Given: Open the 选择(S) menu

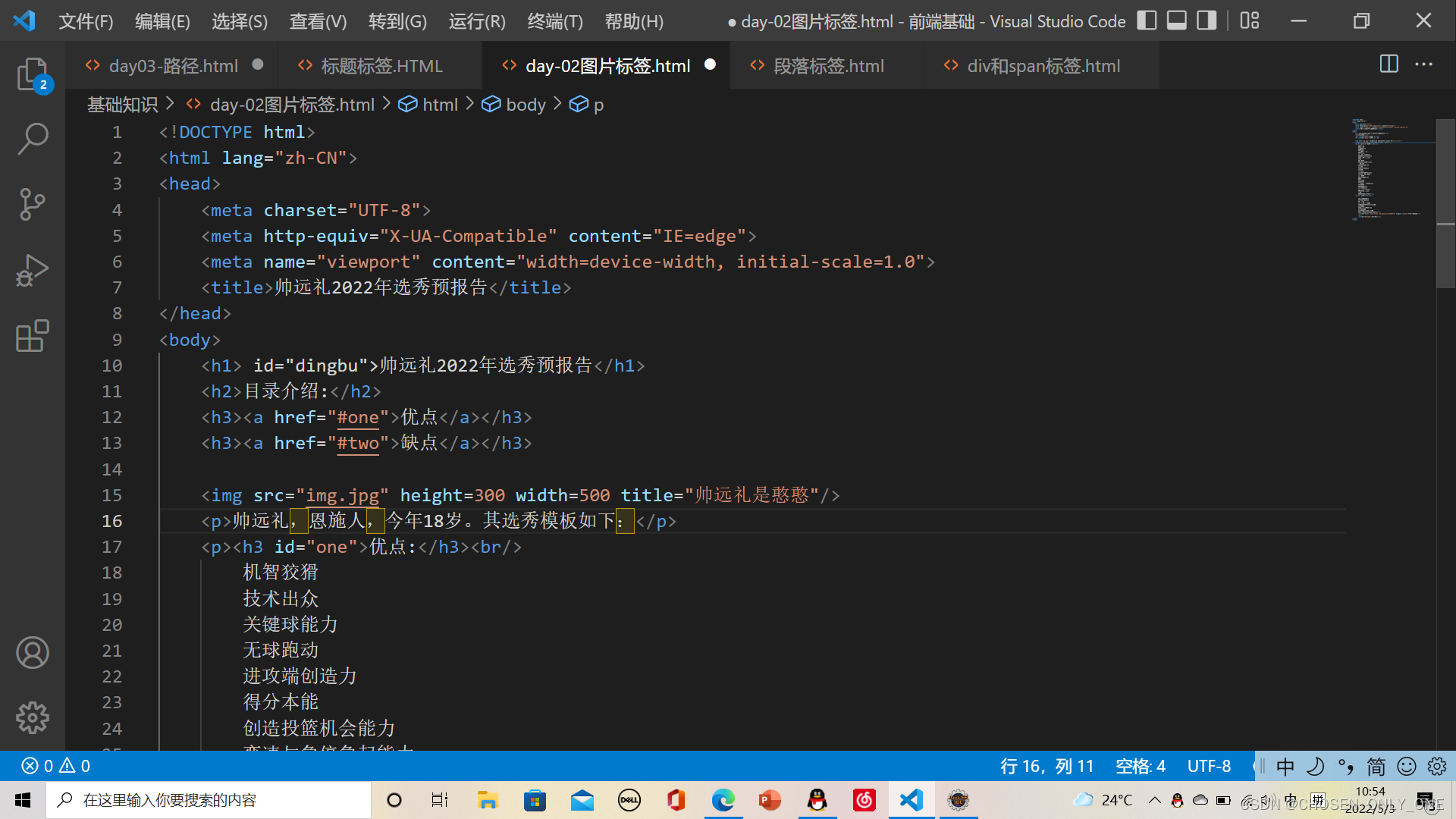Looking at the screenshot, I should point(240,21).
